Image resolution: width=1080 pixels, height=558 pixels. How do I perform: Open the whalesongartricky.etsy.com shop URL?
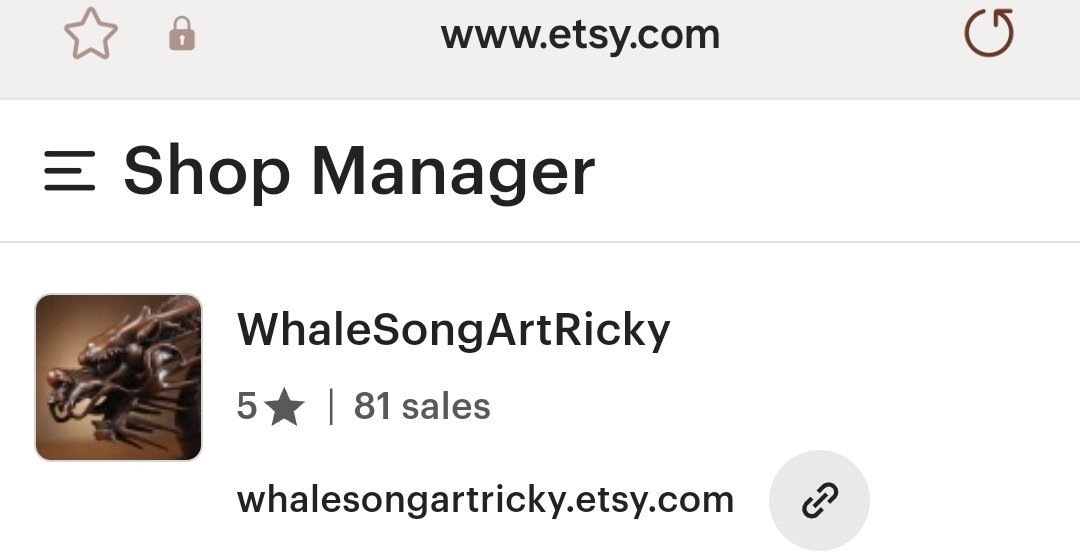(485, 499)
